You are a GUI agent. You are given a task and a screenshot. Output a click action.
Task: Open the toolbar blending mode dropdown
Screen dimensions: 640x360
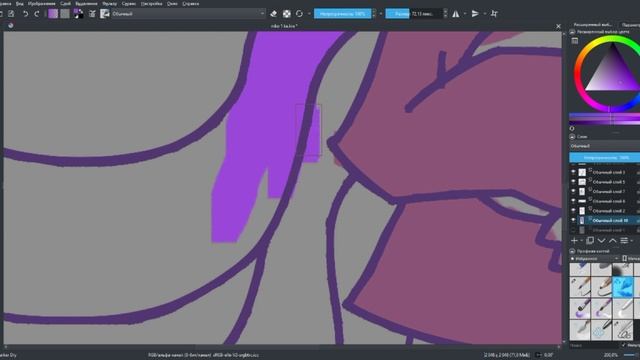click(188, 14)
